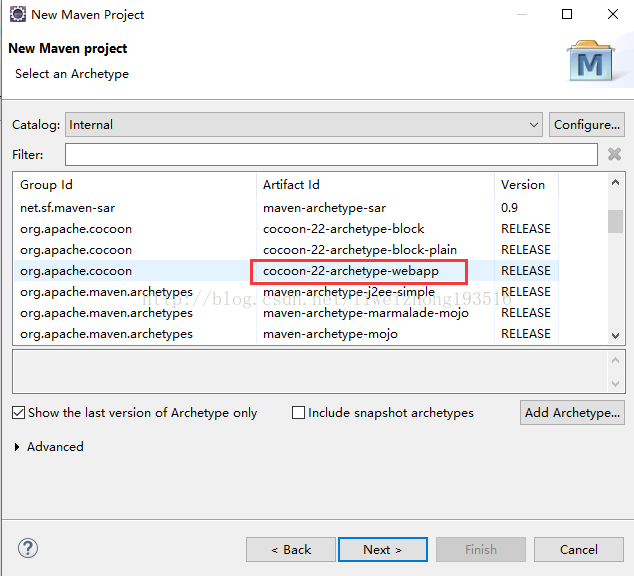
Task: Close the New Maven Project dialog
Action: 613,14
